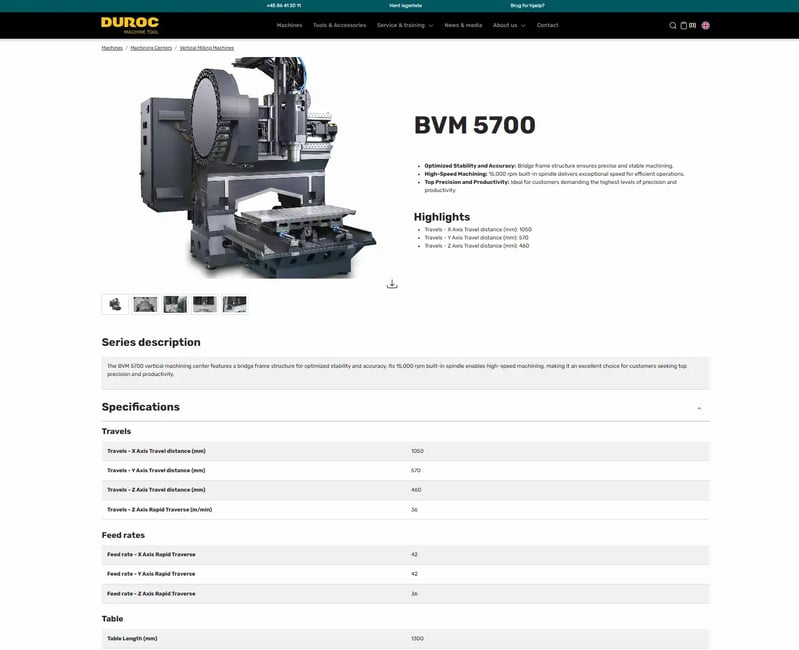Click the Travels section heading
The height and width of the screenshot is (650, 799).
pyautogui.click(x=116, y=431)
